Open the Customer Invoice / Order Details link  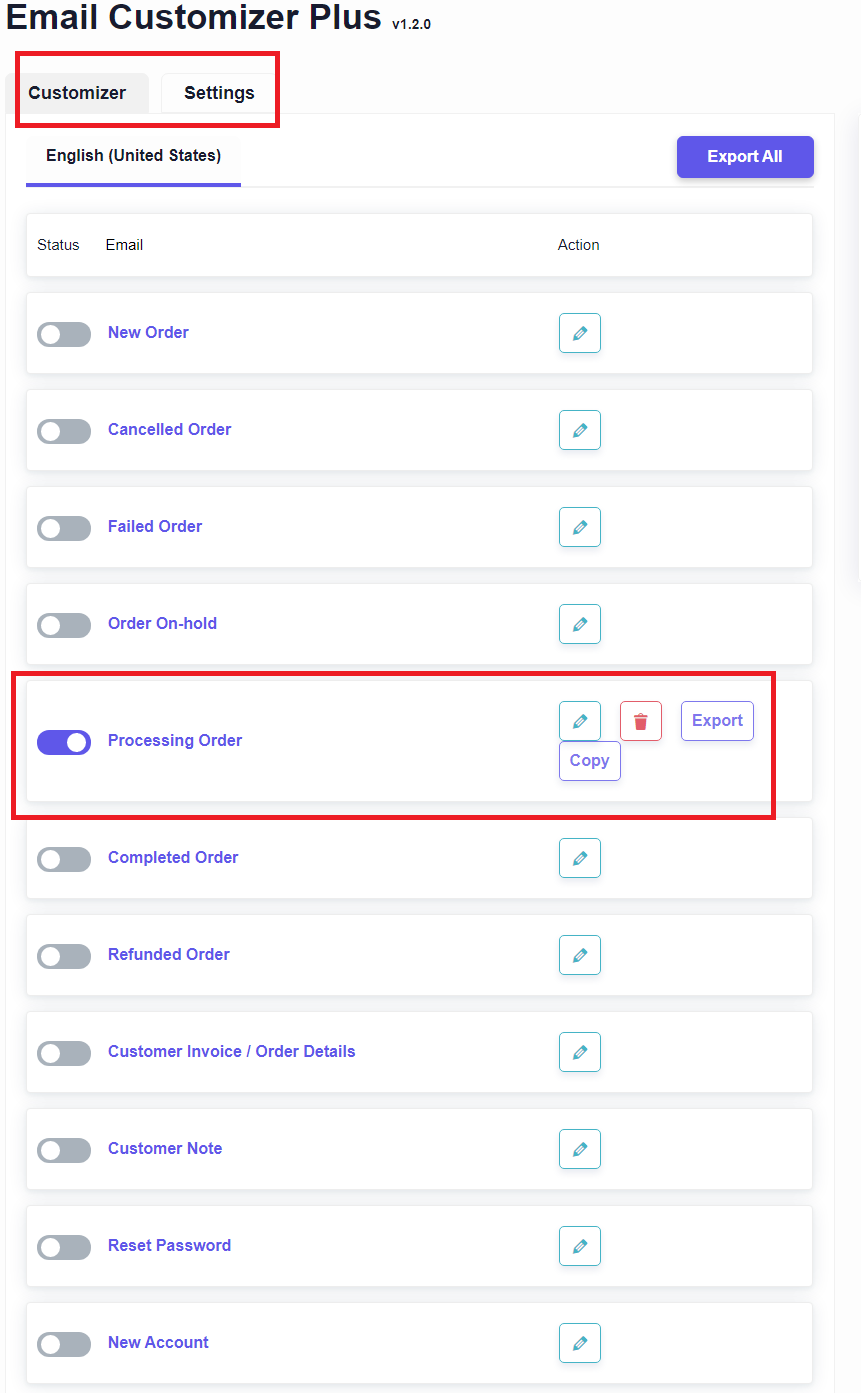click(231, 1051)
